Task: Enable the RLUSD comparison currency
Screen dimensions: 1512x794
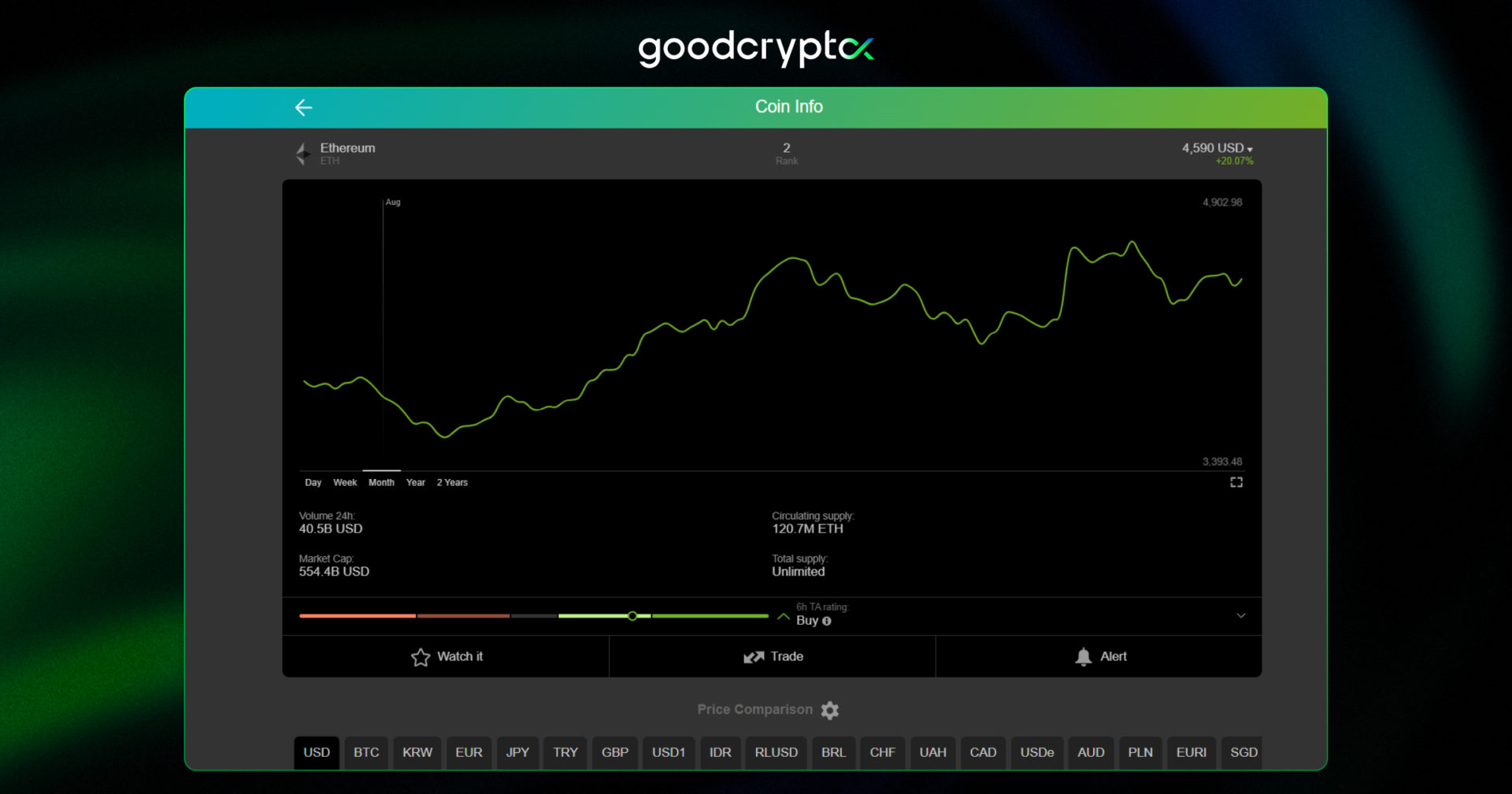Action: [776, 752]
